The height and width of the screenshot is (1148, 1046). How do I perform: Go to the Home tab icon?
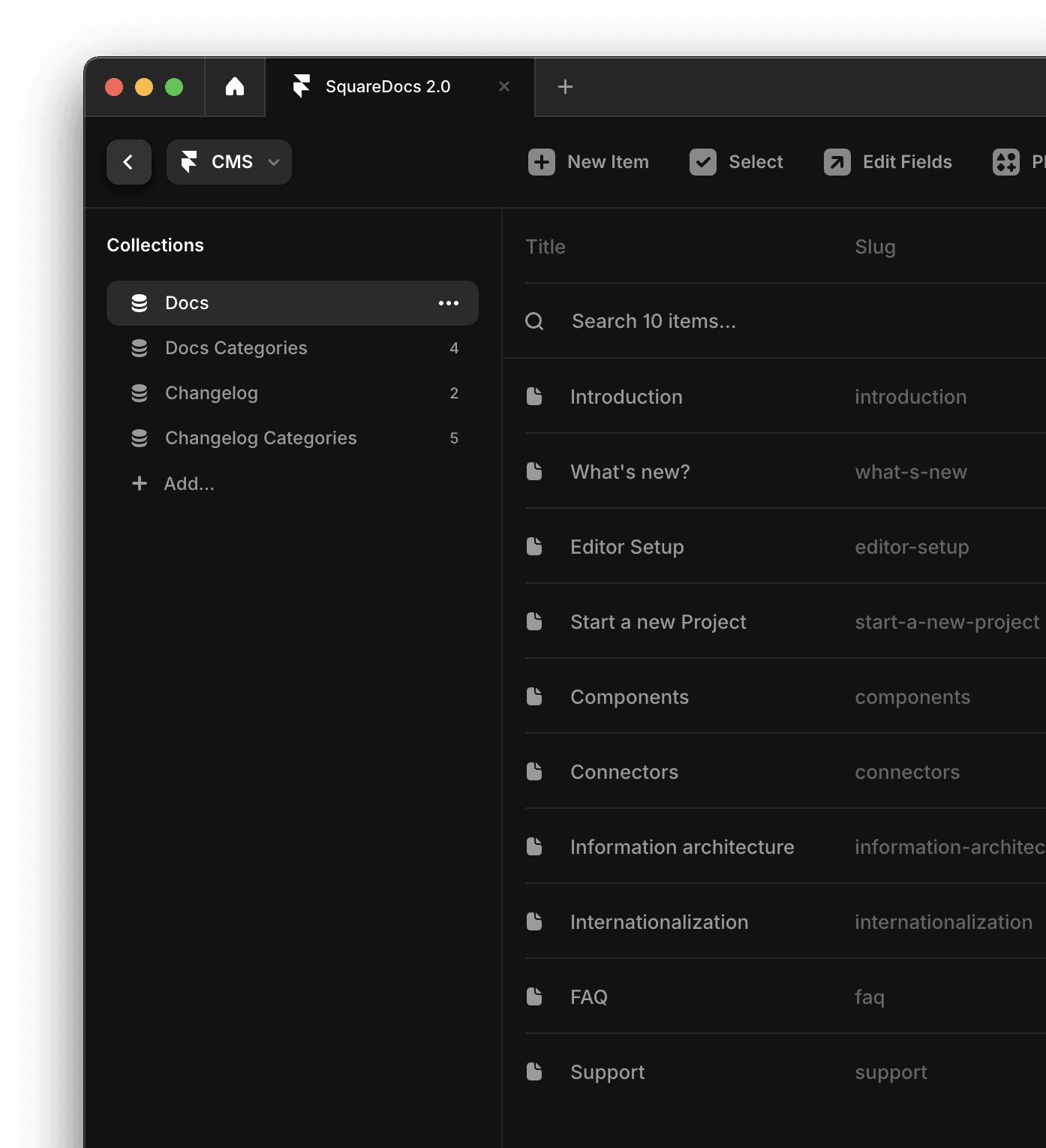click(x=235, y=87)
